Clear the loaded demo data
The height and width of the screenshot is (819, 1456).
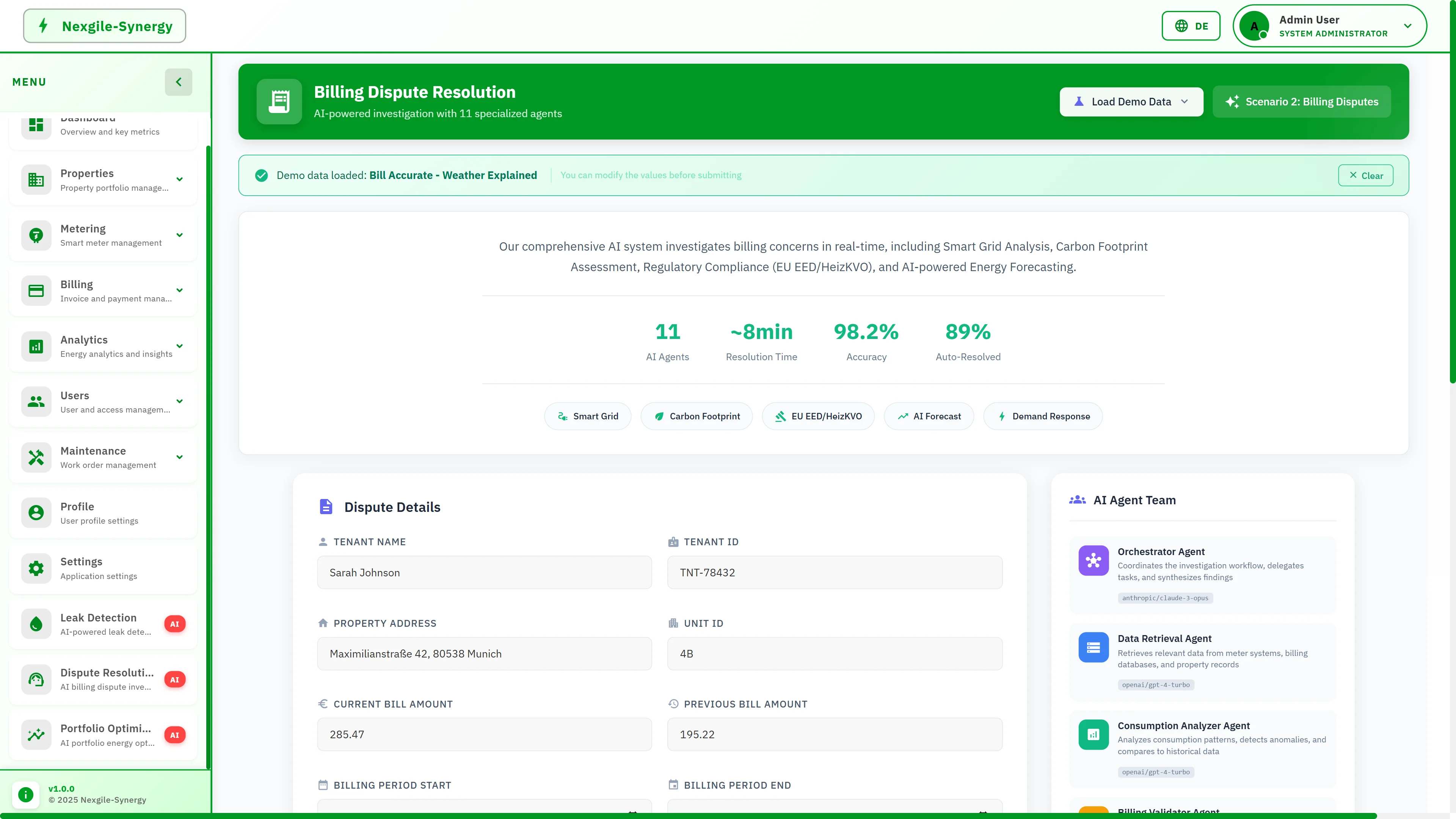click(1365, 175)
